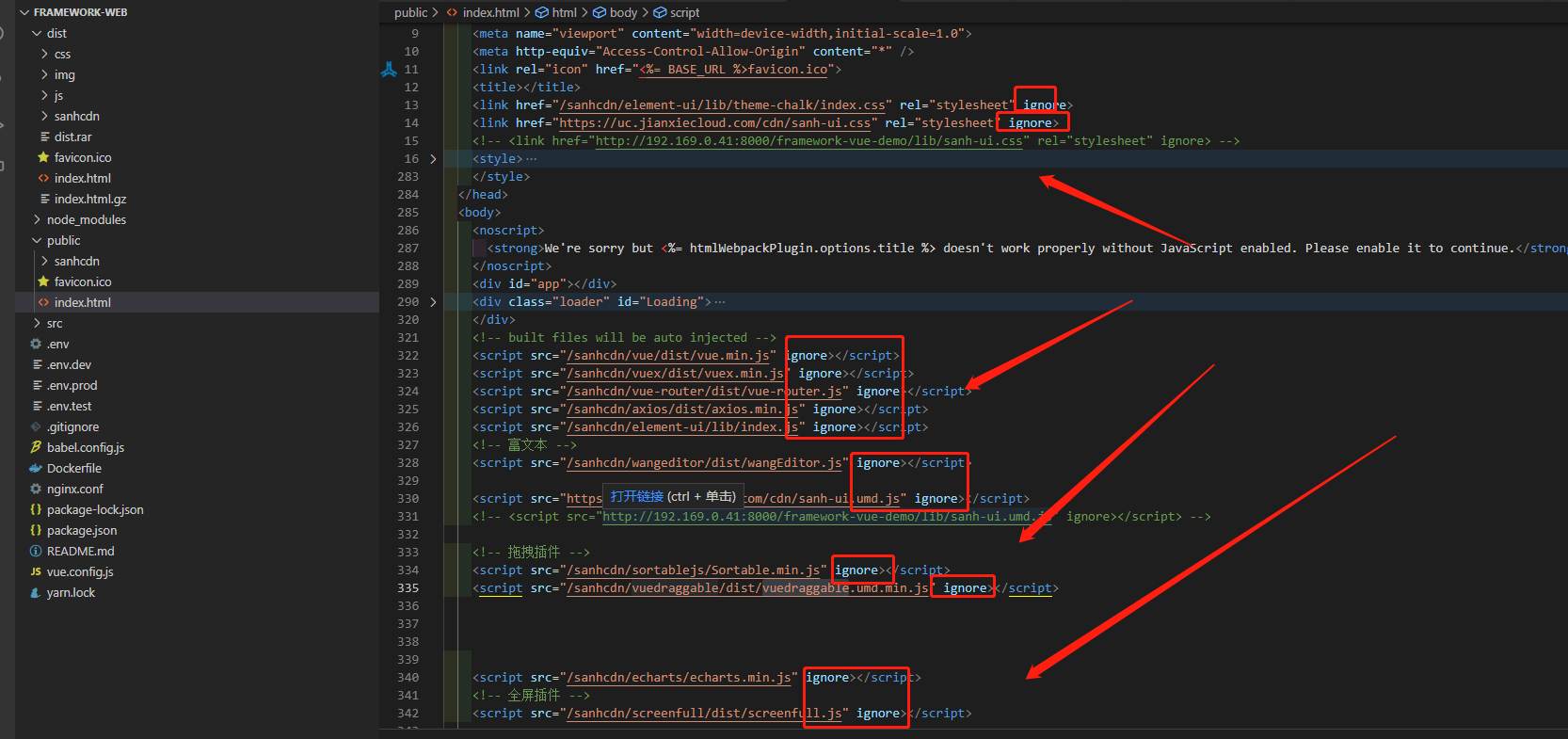Viewport: 1568px width, 739px height.
Task: Follow the screenfull.js script path link
Action: [x=704, y=714]
